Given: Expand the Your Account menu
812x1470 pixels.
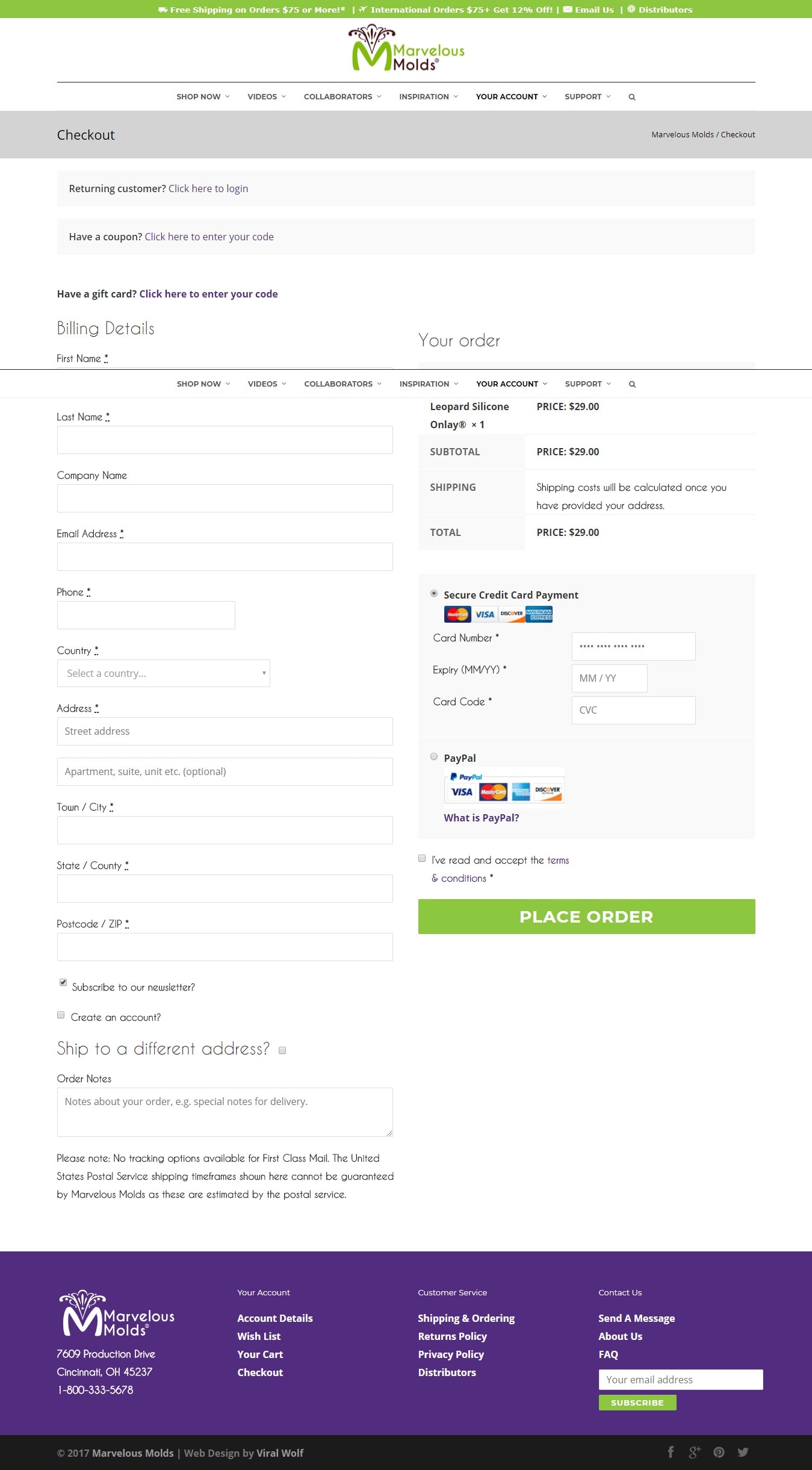Looking at the screenshot, I should click(x=511, y=97).
